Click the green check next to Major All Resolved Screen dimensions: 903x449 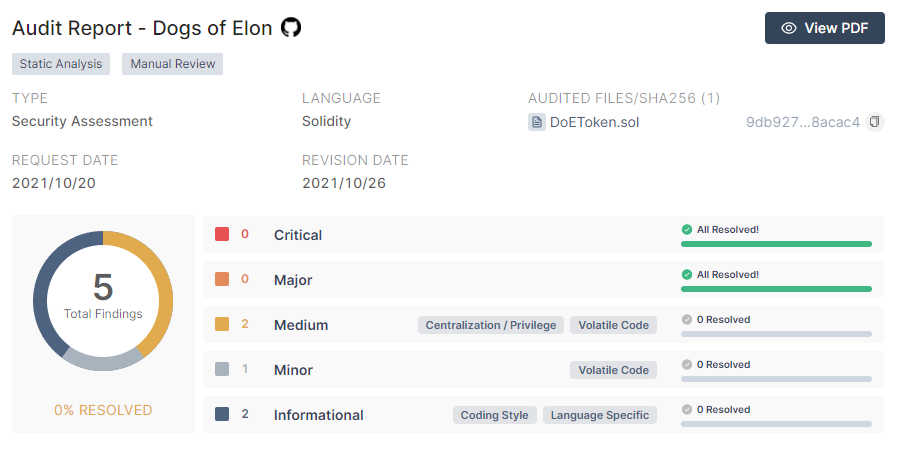pyautogui.click(x=686, y=275)
